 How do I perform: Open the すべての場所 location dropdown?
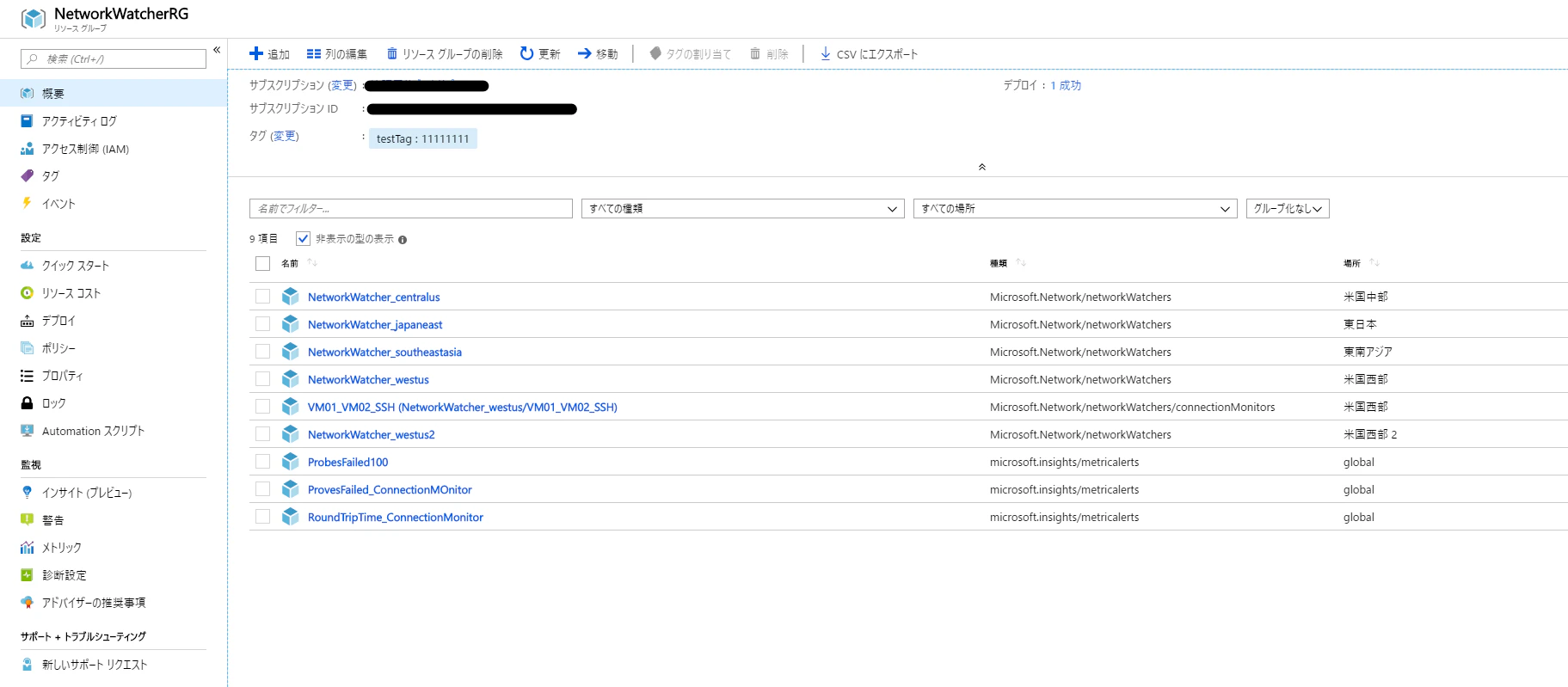(x=1075, y=209)
